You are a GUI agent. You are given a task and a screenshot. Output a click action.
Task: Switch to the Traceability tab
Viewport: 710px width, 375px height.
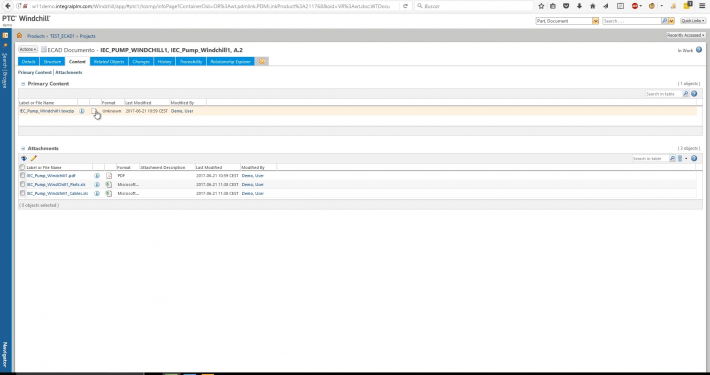[191, 61]
